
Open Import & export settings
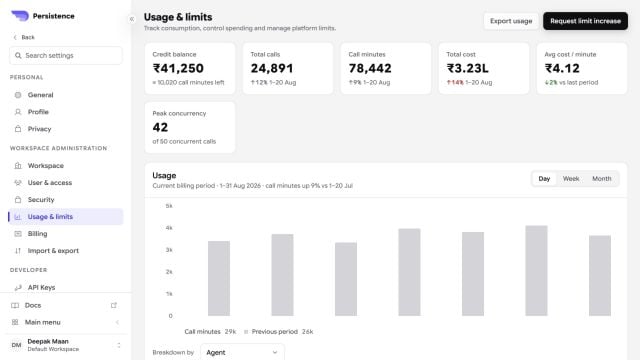coord(66,251)
